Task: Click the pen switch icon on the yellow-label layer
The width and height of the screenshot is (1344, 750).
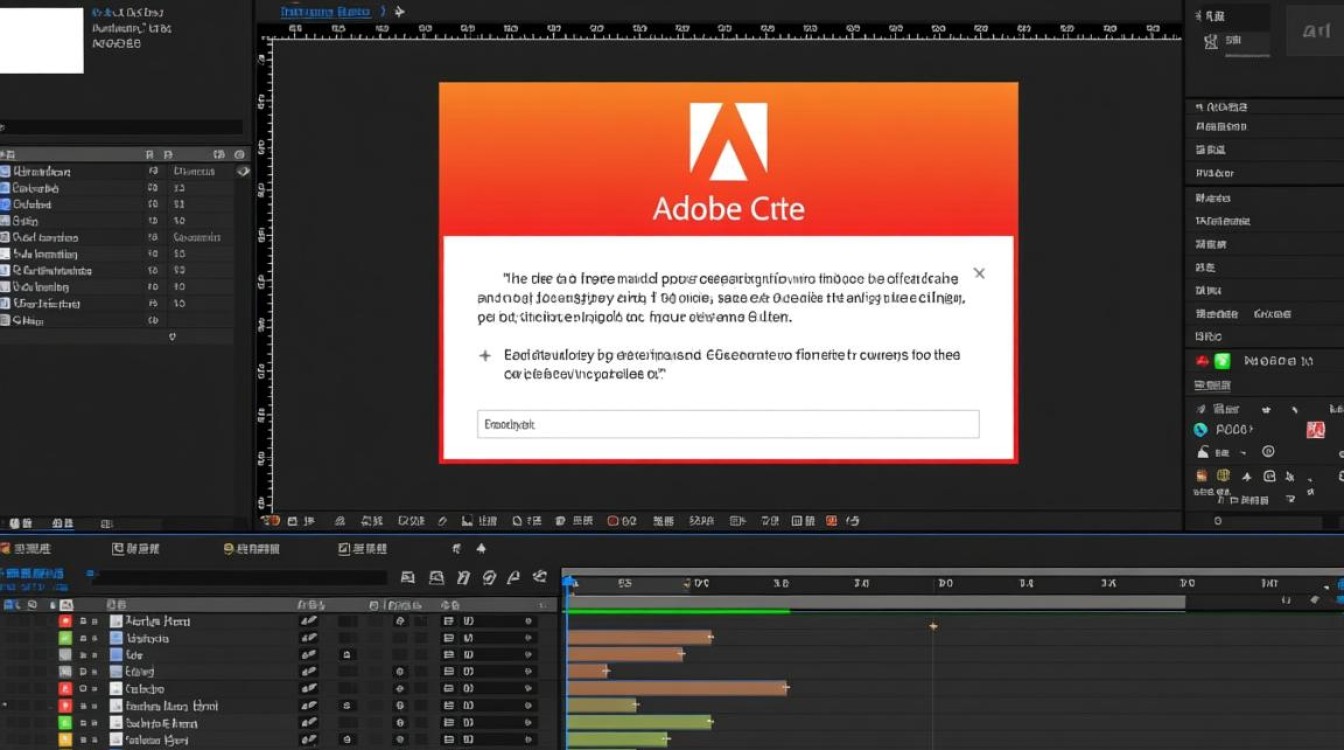Action: [308, 740]
